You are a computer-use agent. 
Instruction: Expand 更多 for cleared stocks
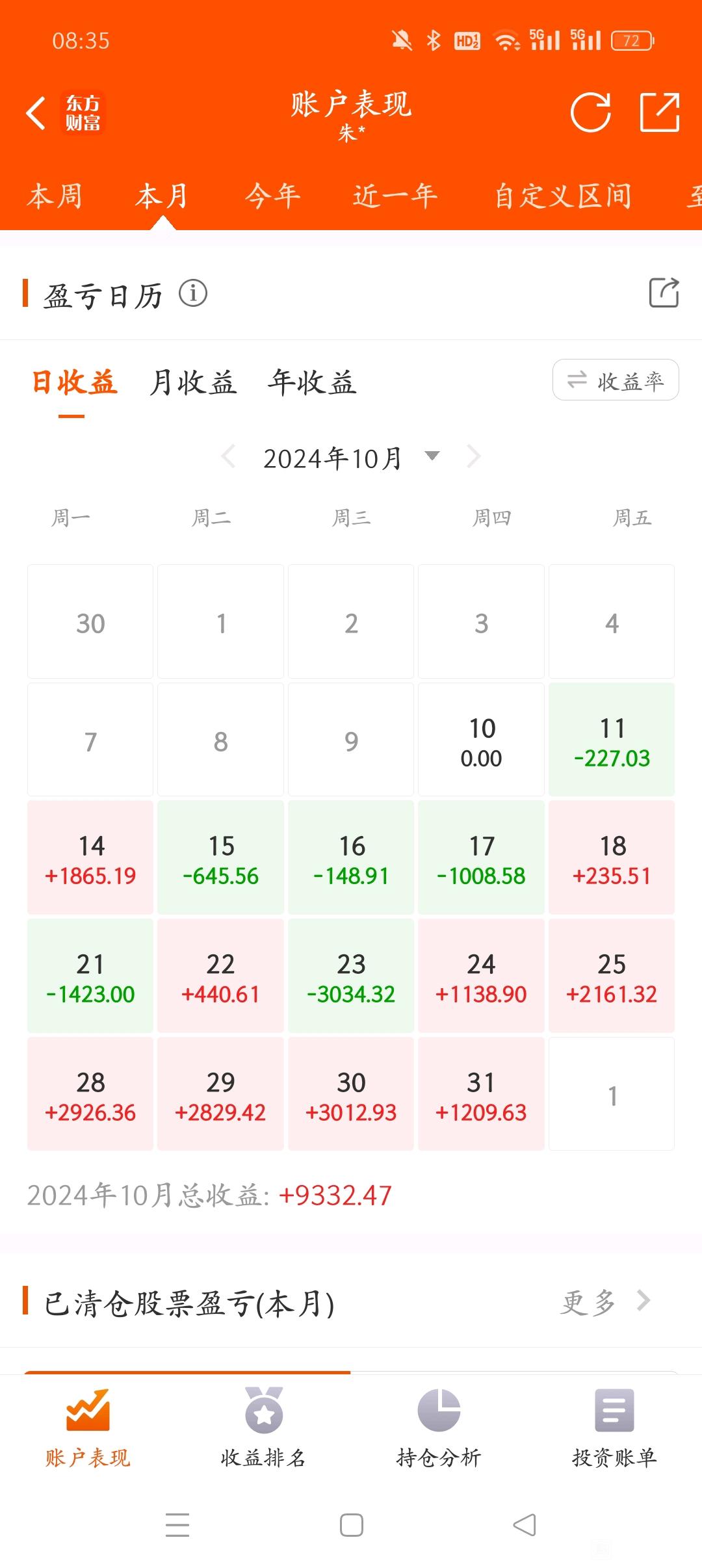[605, 1302]
